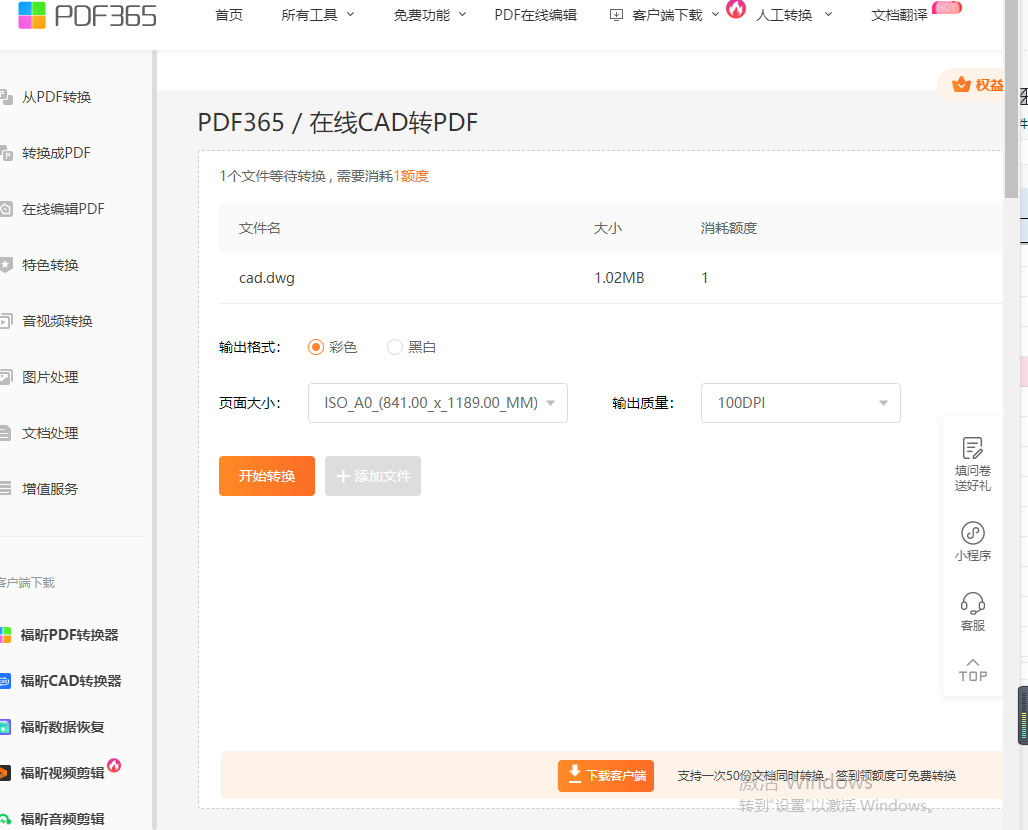This screenshot has height=830, width=1028.
Task: Open 音视频转换 sidebar link
Action: tap(57, 321)
